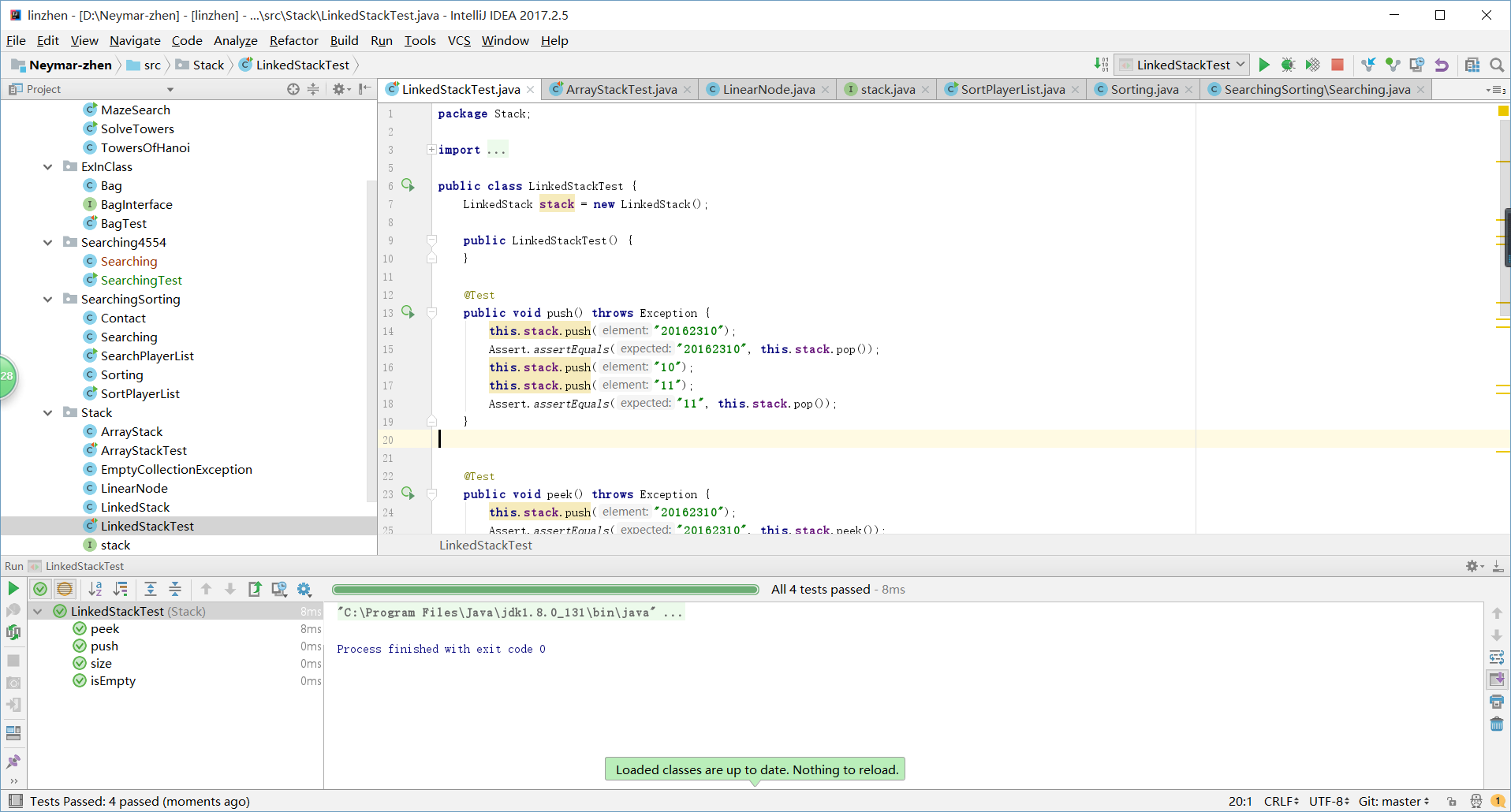Viewport: 1511px width, 812px height.
Task: Click the src breadcrumb
Action: pos(144,65)
